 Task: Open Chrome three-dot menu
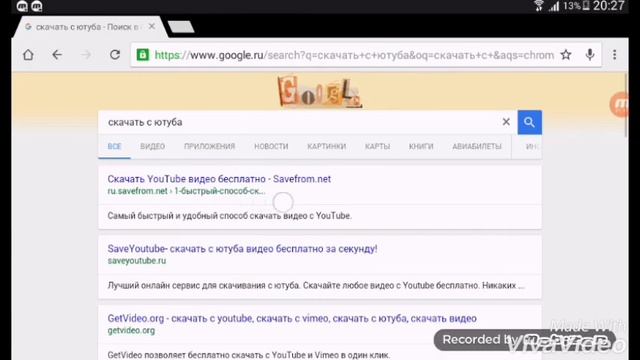614,55
